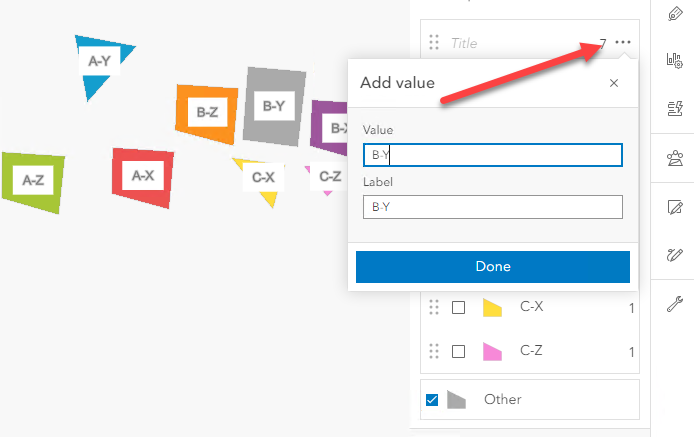
Task: Open the three-dots options menu beside Title
Action: point(624,43)
